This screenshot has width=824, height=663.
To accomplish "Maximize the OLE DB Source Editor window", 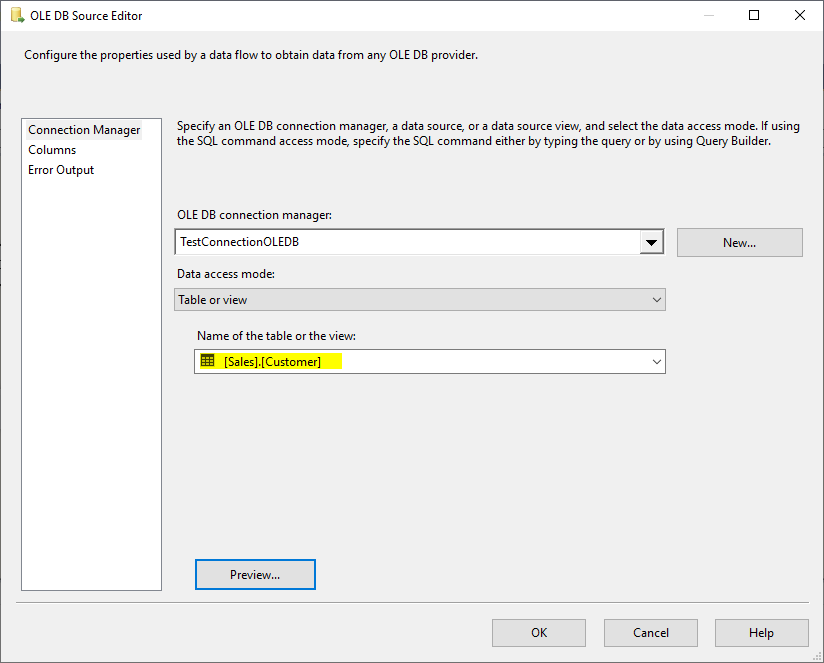I will tap(754, 15).
